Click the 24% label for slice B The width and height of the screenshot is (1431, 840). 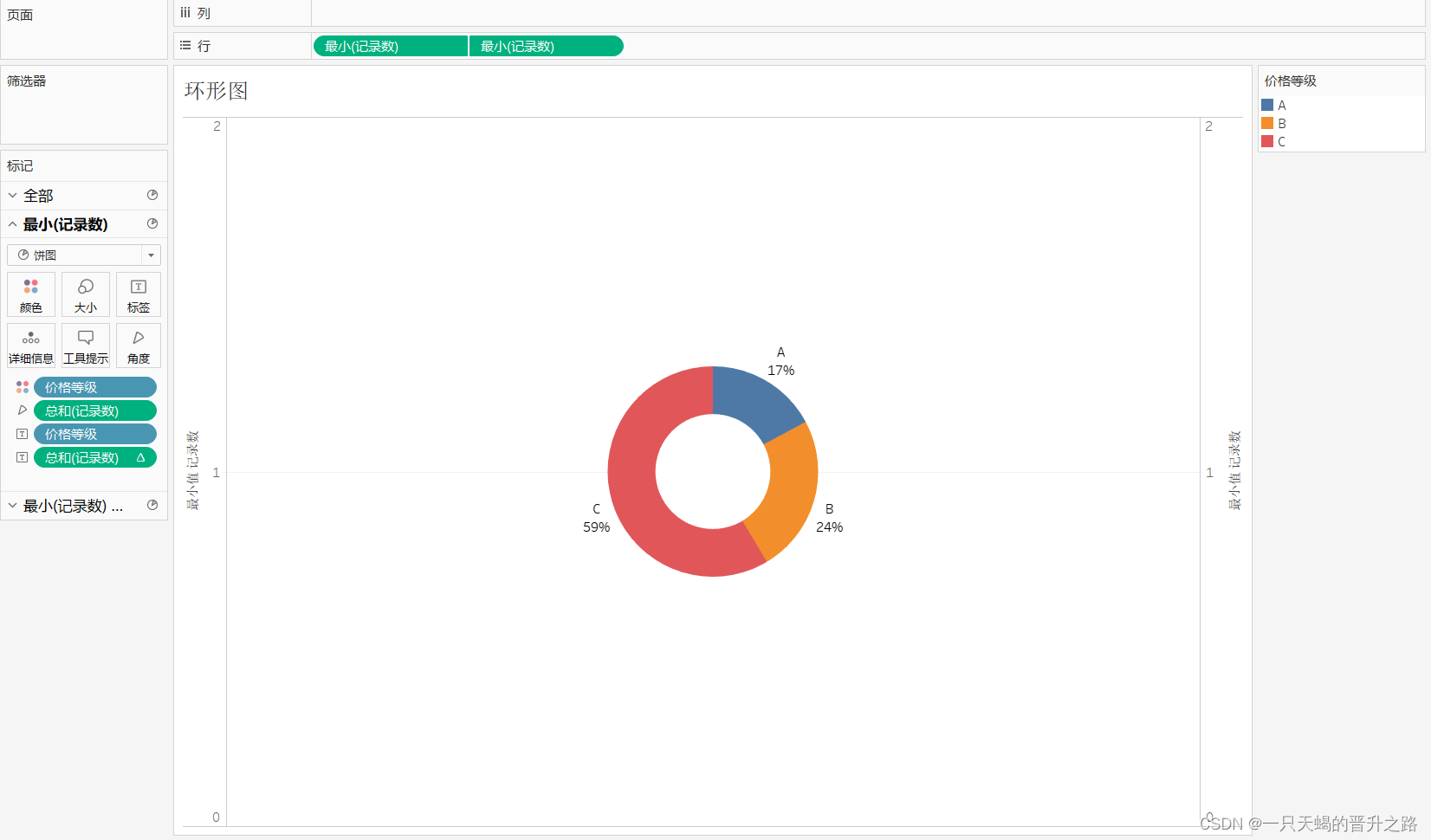(x=829, y=527)
